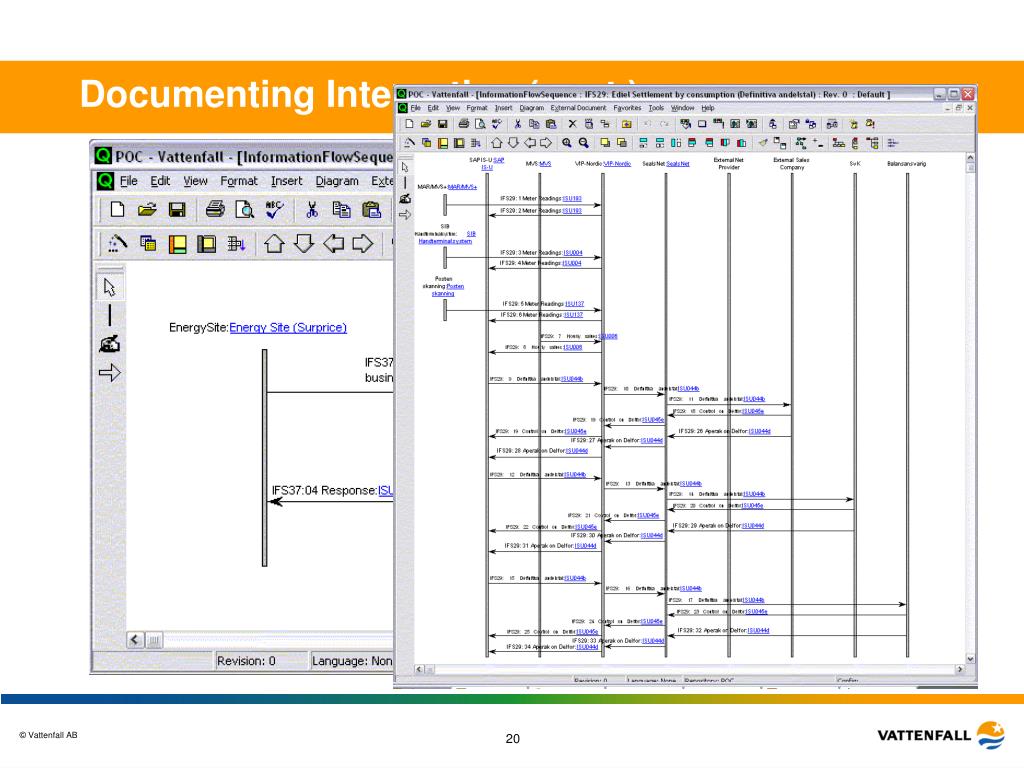Click Save icon in the back window
This screenshot has height=768, width=1024.
(x=177, y=209)
